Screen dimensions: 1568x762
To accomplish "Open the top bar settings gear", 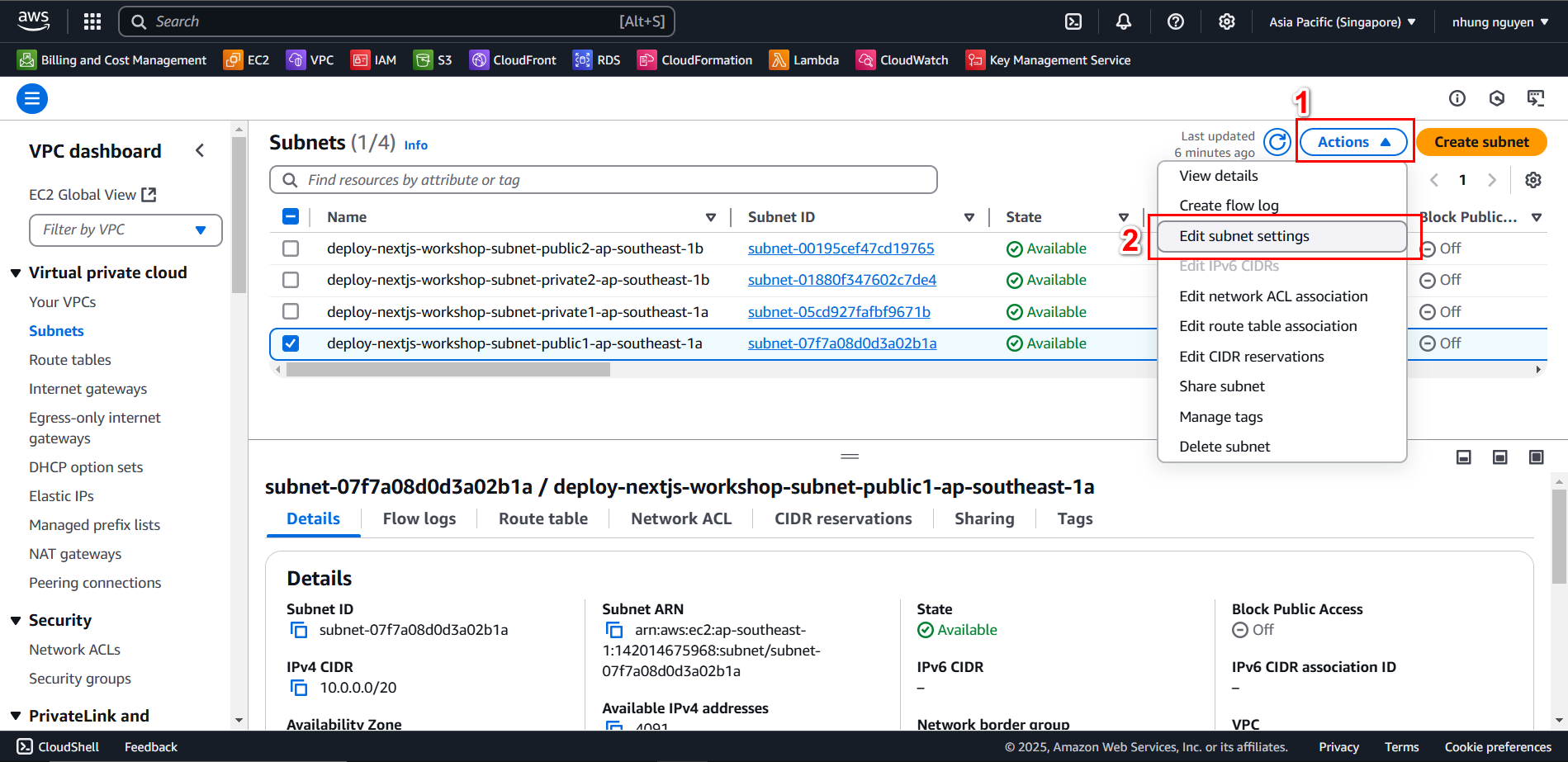I will tap(1227, 21).
